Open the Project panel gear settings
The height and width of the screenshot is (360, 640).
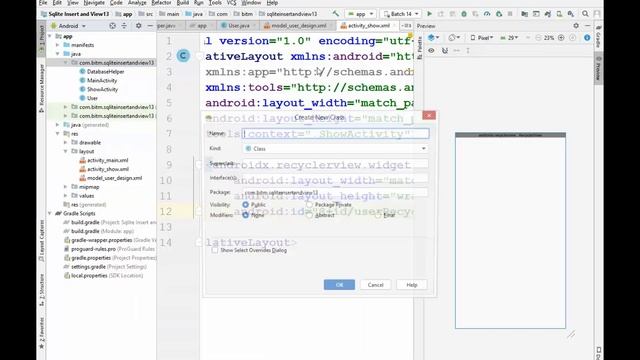138,26
